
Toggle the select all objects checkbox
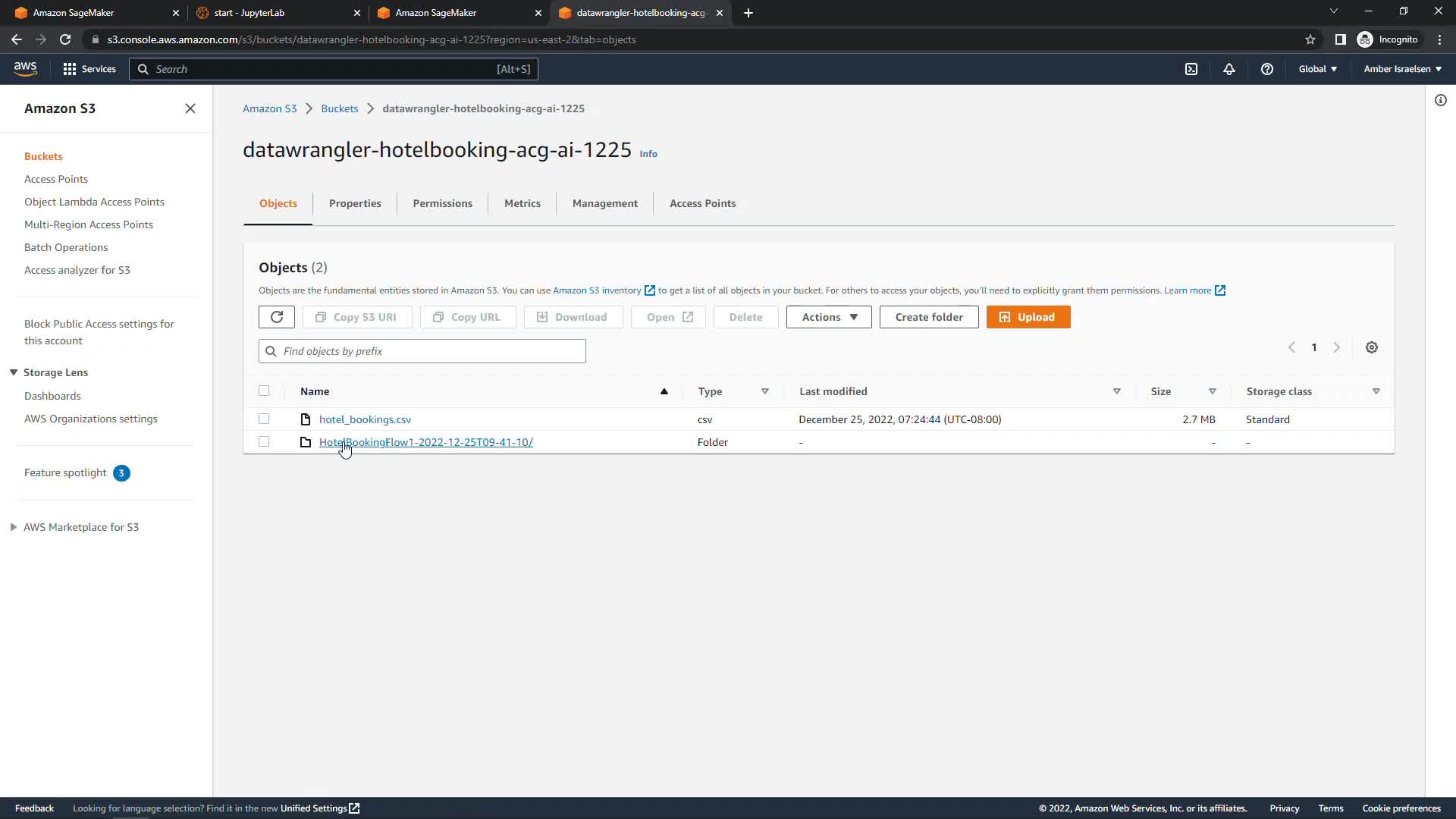[x=264, y=391]
